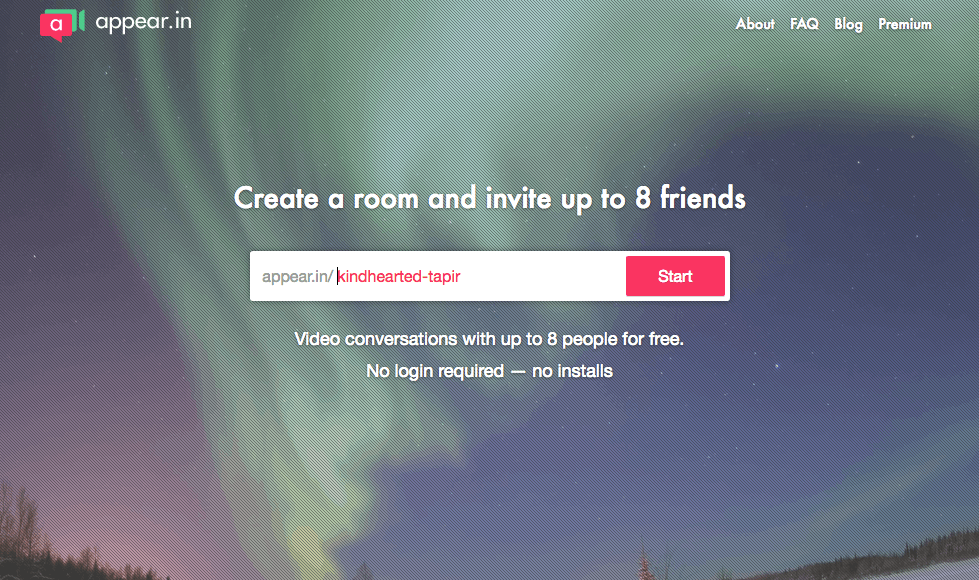979x580 pixels.
Task: Click the Start button
Action: pos(676,276)
